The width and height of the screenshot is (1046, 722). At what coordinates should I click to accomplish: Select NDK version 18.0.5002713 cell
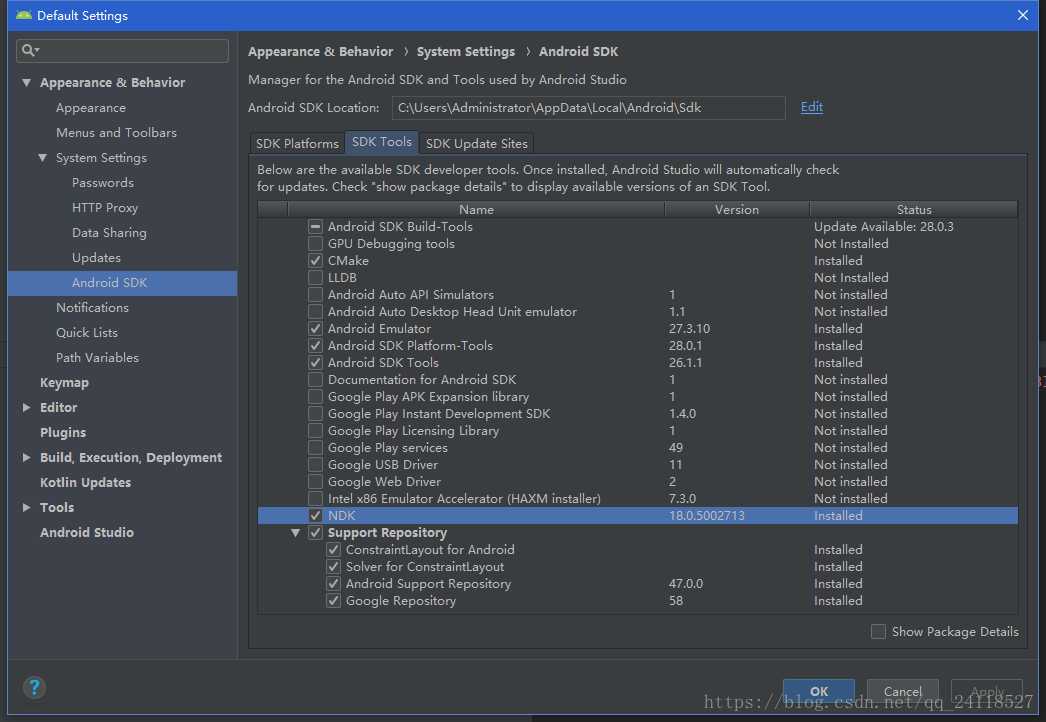coord(706,516)
